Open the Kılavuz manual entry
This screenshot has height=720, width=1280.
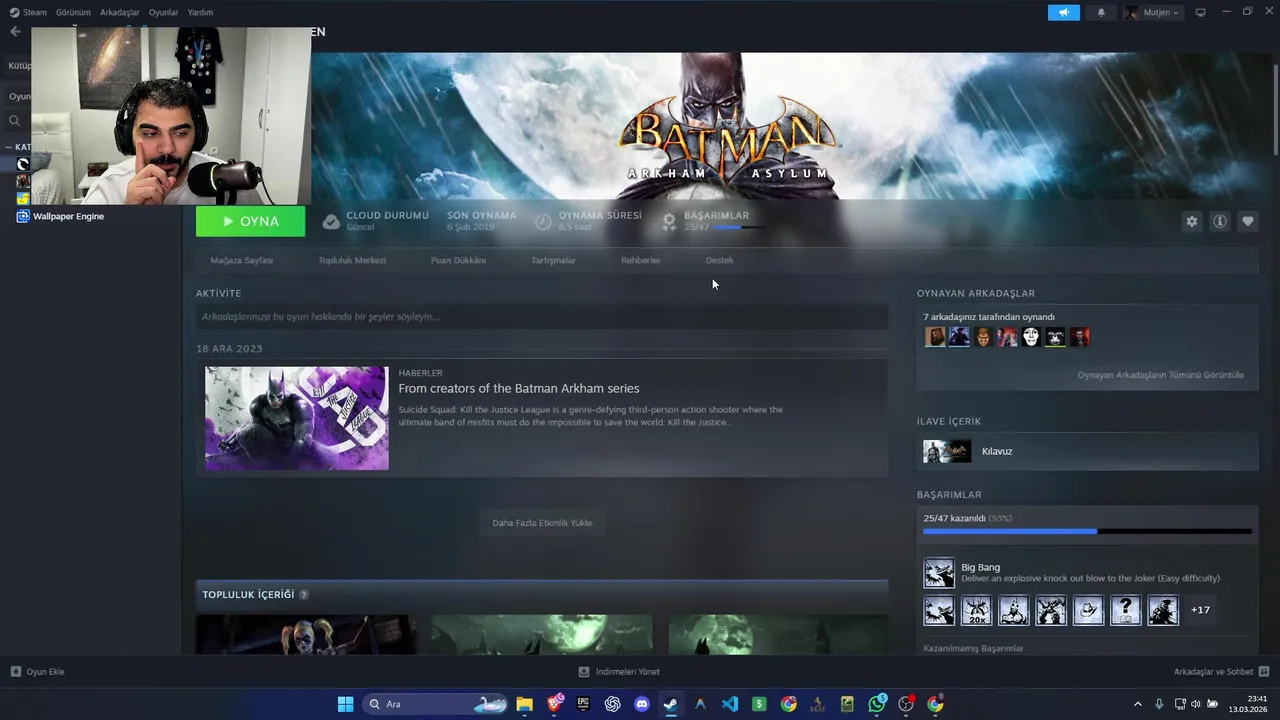click(1087, 451)
